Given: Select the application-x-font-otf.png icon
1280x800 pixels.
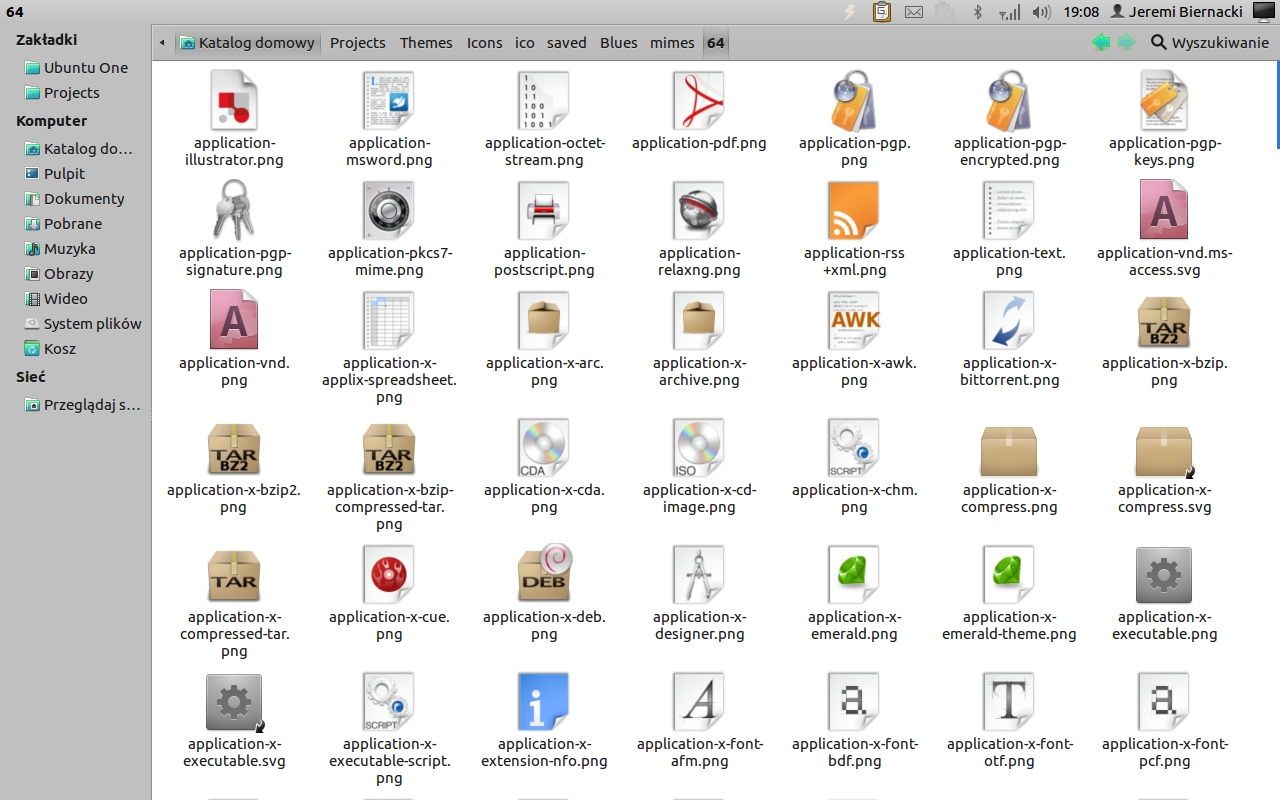Looking at the screenshot, I should click(x=1009, y=701).
